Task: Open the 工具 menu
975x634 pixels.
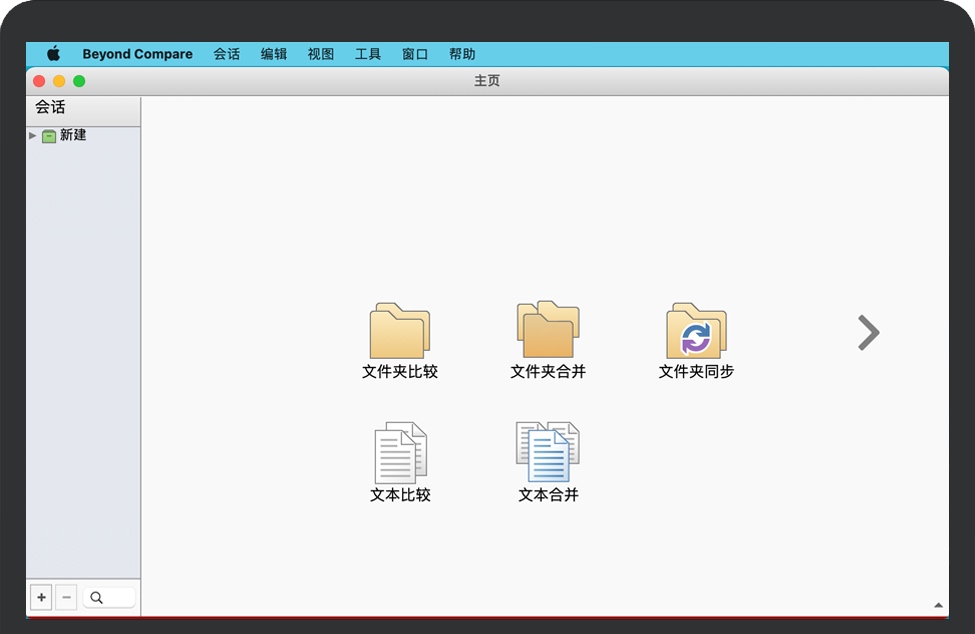Action: pyautogui.click(x=368, y=54)
